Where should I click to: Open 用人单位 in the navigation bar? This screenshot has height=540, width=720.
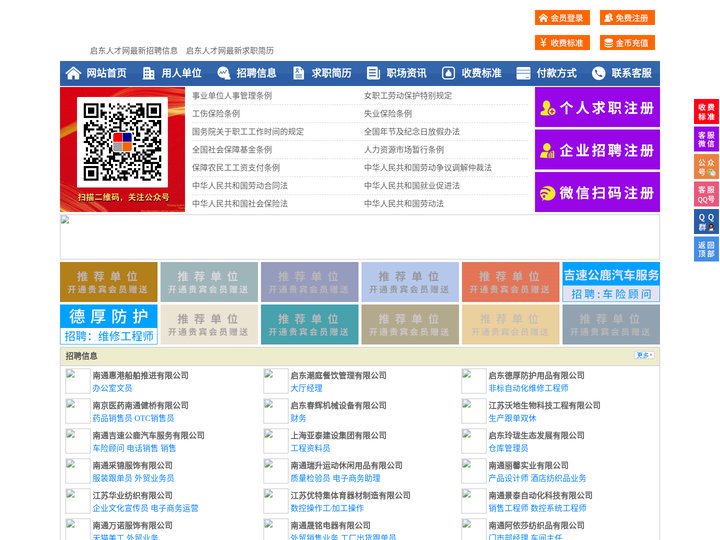[x=181, y=73]
